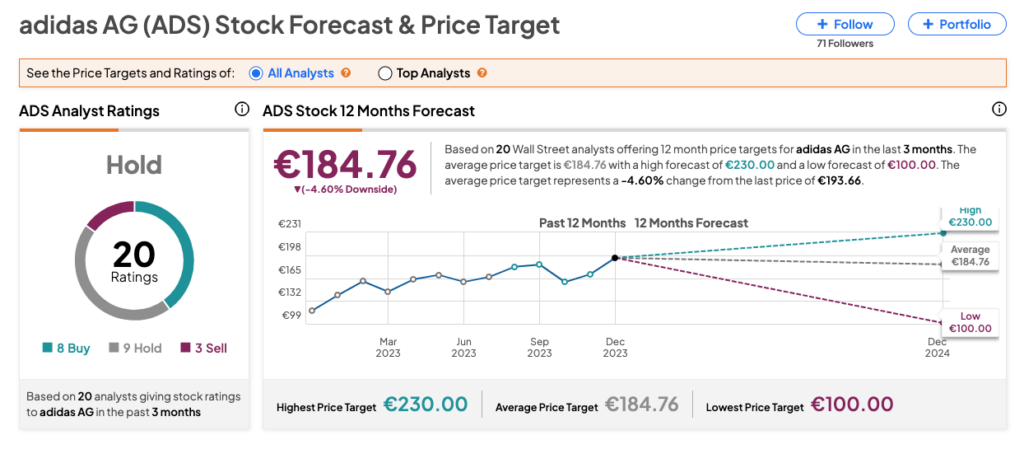Screen dimensions: 1024x454
Task: Open info icon in 12 Months Forecast panel
Action: pos(998,110)
